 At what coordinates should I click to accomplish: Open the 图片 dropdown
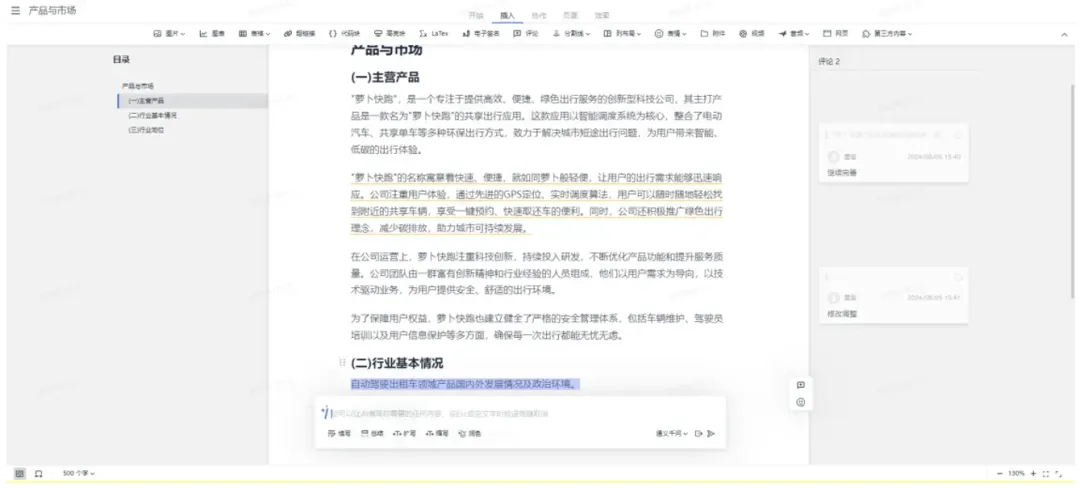[169, 33]
